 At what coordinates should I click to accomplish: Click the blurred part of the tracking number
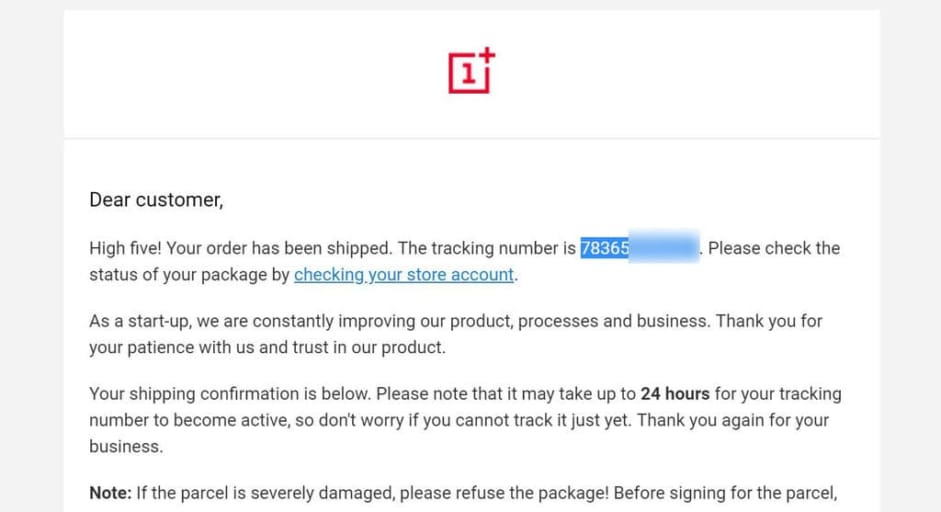[x=664, y=247]
